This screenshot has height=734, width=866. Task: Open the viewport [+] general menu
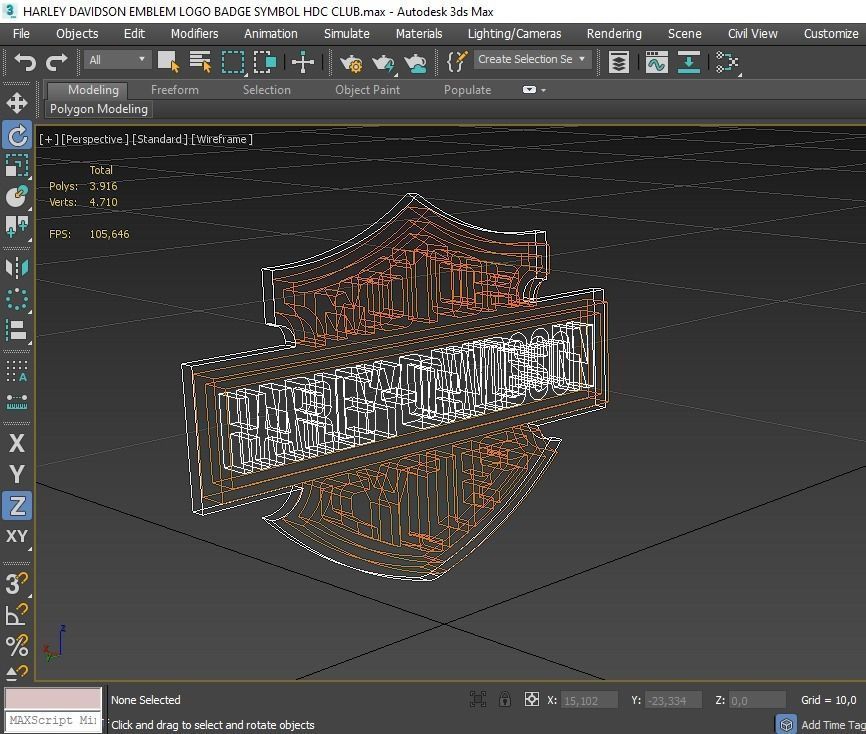[x=49, y=139]
